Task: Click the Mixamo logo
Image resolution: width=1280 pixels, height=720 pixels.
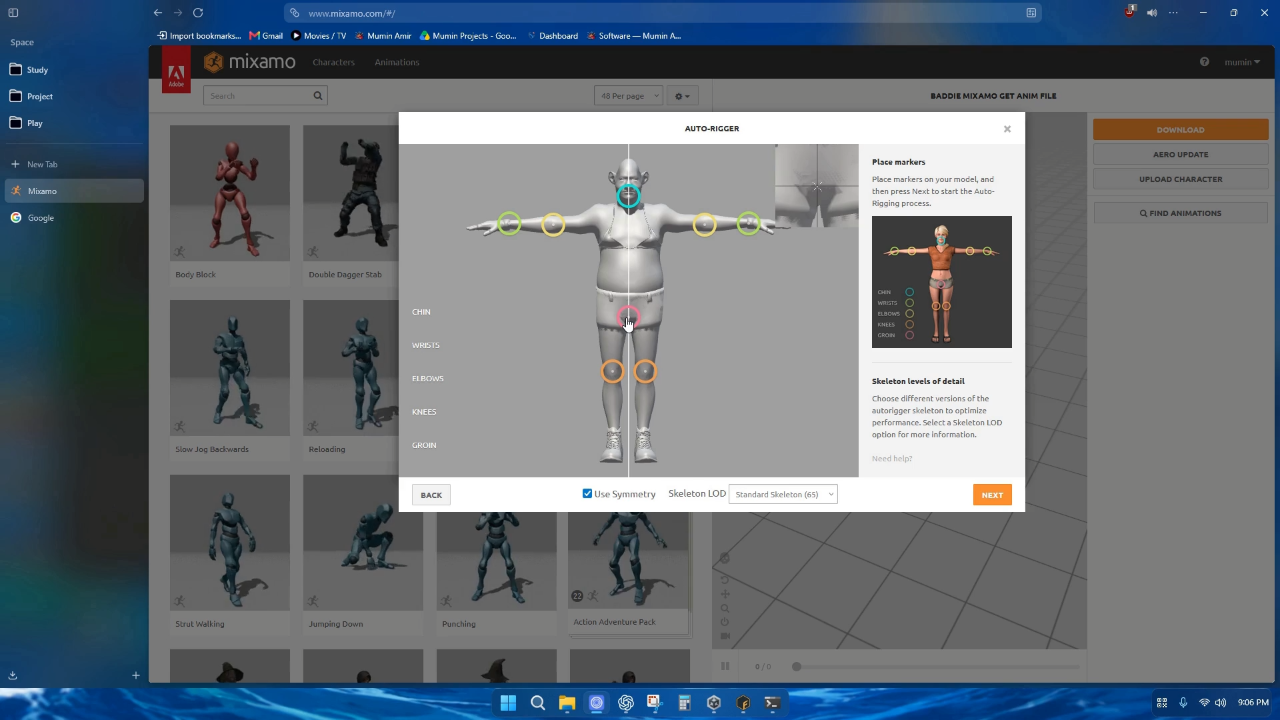Action: coord(250,62)
